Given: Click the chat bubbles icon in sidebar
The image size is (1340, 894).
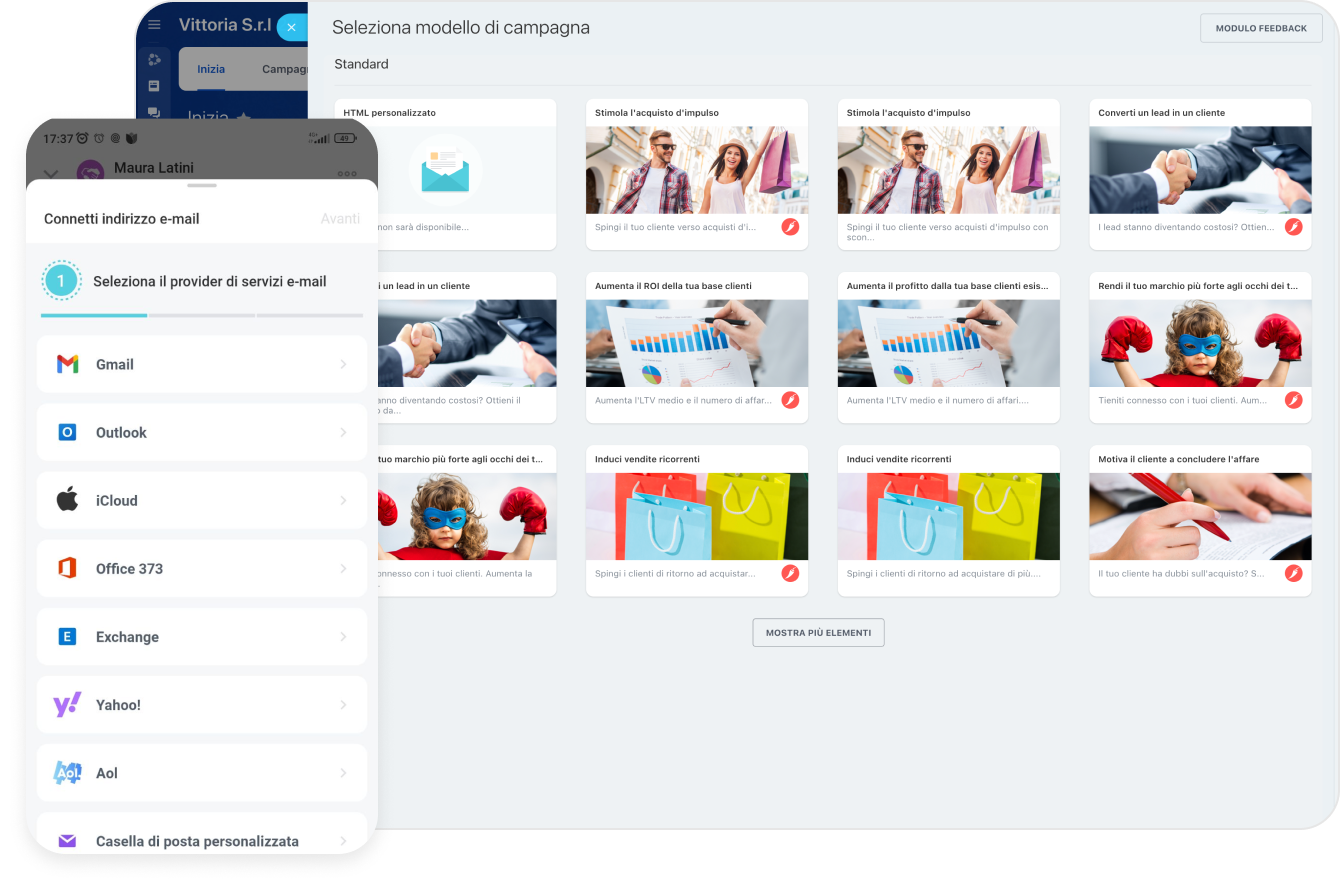Looking at the screenshot, I should [154, 113].
